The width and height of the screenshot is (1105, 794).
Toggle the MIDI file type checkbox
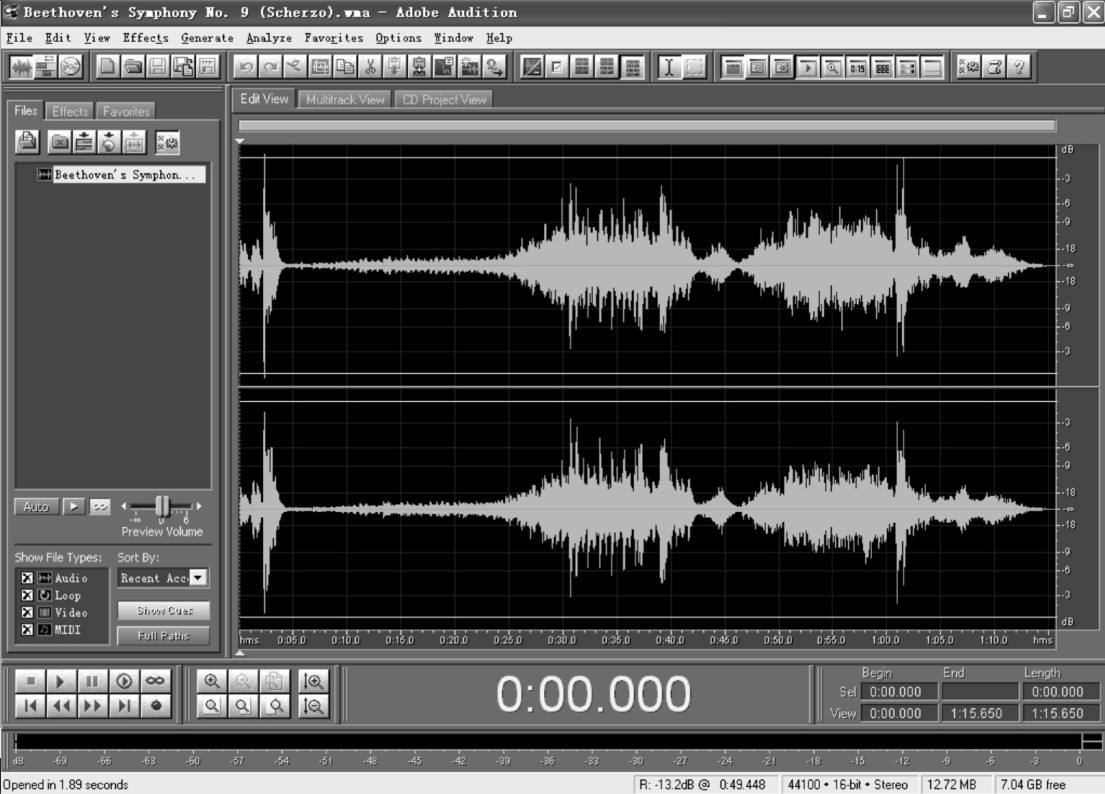point(27,630)
